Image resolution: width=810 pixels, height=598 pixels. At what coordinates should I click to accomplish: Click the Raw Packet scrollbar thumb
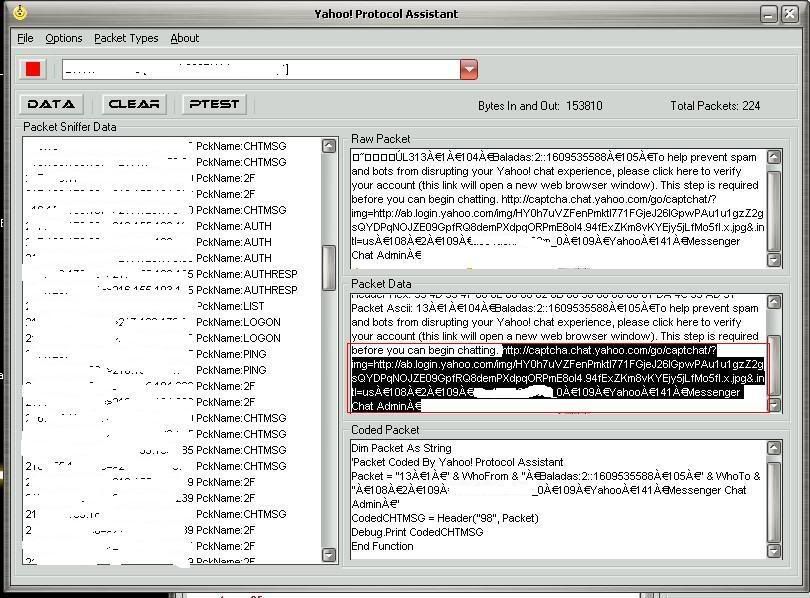click(773, 211)
